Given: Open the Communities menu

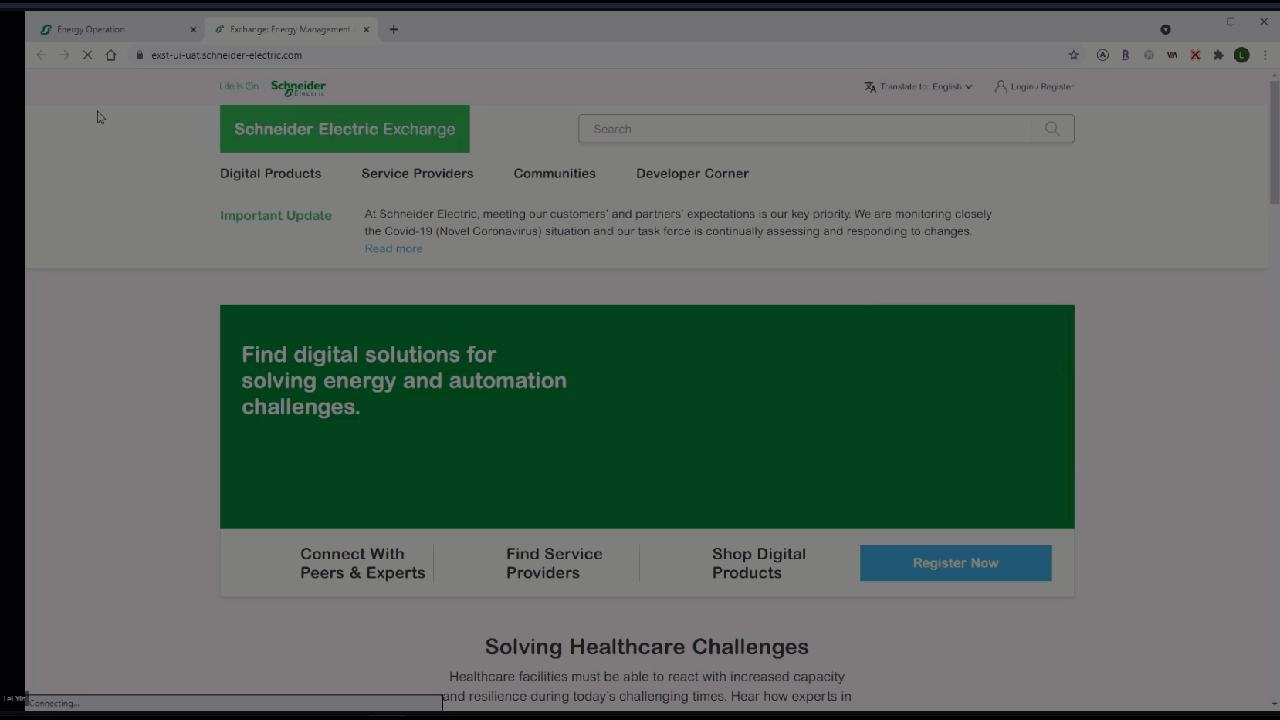Looking at the screenshot, I should (554, 173).
